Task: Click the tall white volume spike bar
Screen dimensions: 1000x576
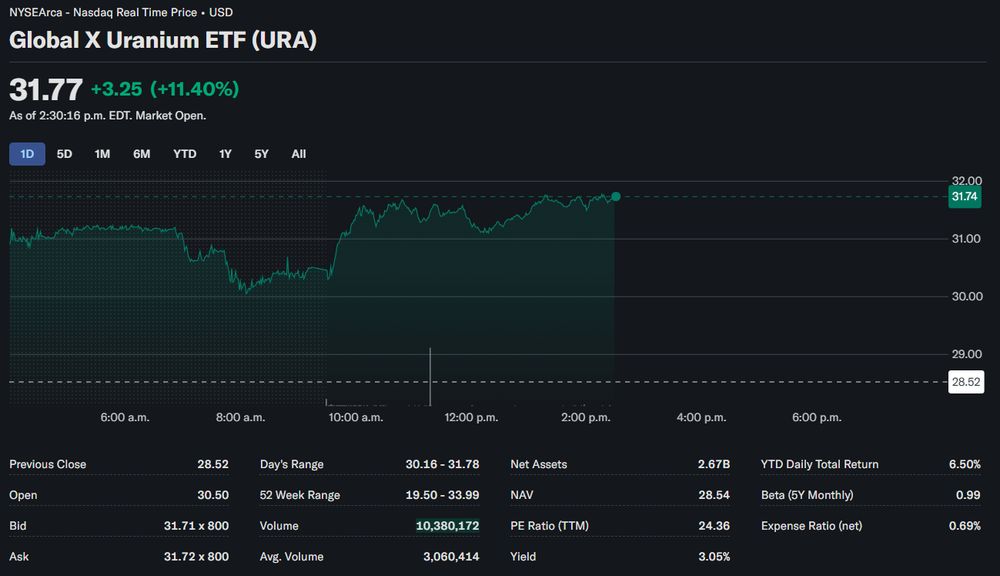Action: (x=430, y=377)
